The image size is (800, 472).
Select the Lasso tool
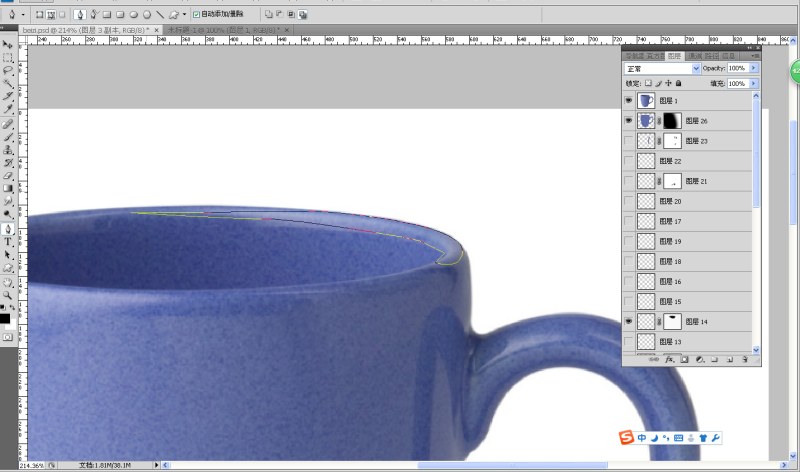tap(8, 71)
